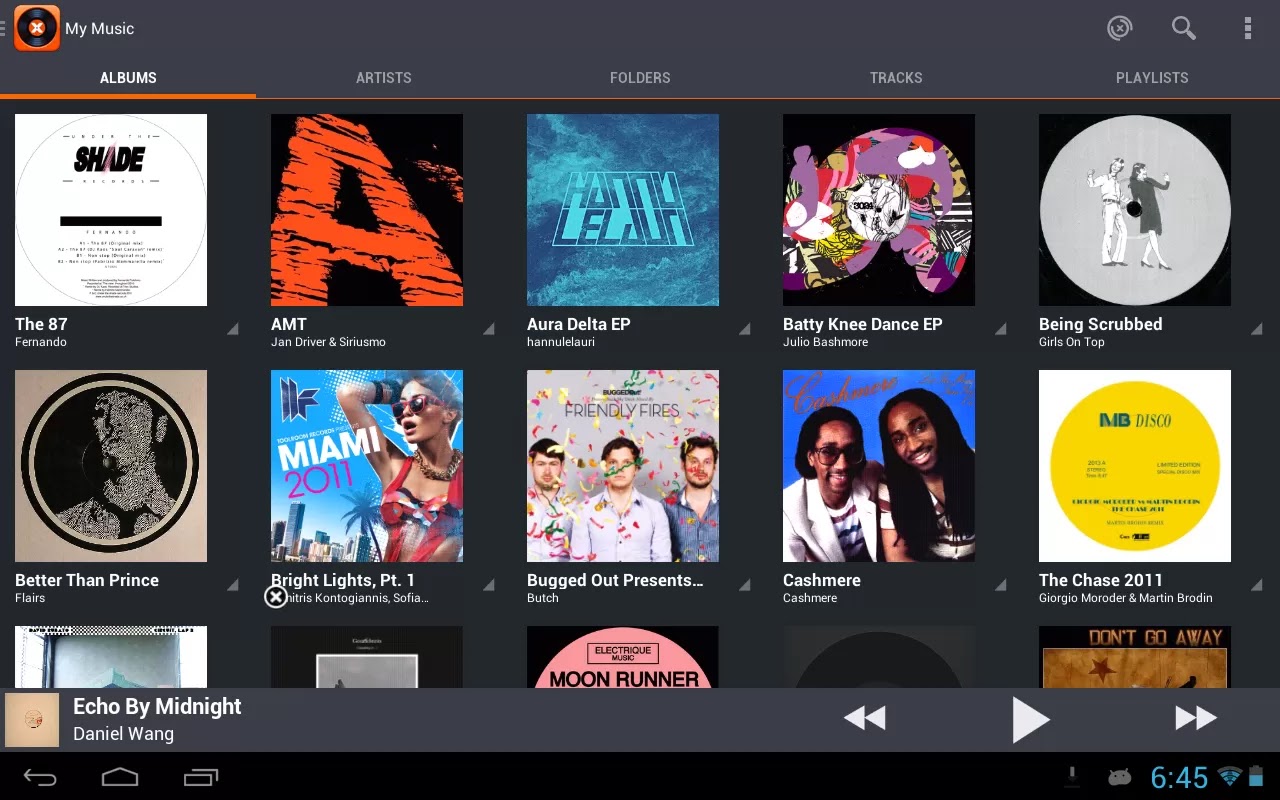Open the Android debug notification icon
The width and height of the screenshot is (1280, 800).
[x=1119, y=777]
